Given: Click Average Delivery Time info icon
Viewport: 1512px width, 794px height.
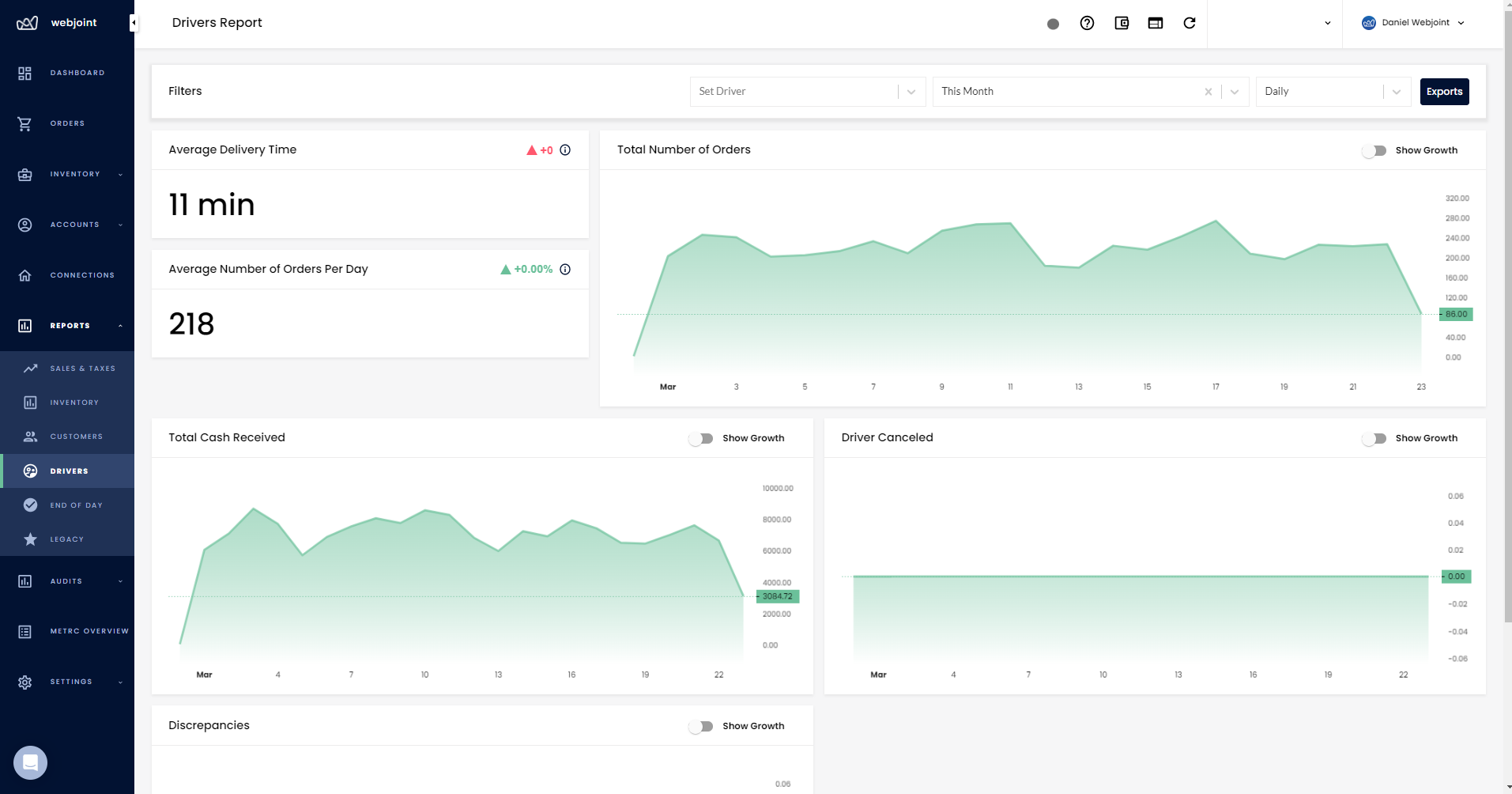Looking at the screenshot, I should [565, 150].
